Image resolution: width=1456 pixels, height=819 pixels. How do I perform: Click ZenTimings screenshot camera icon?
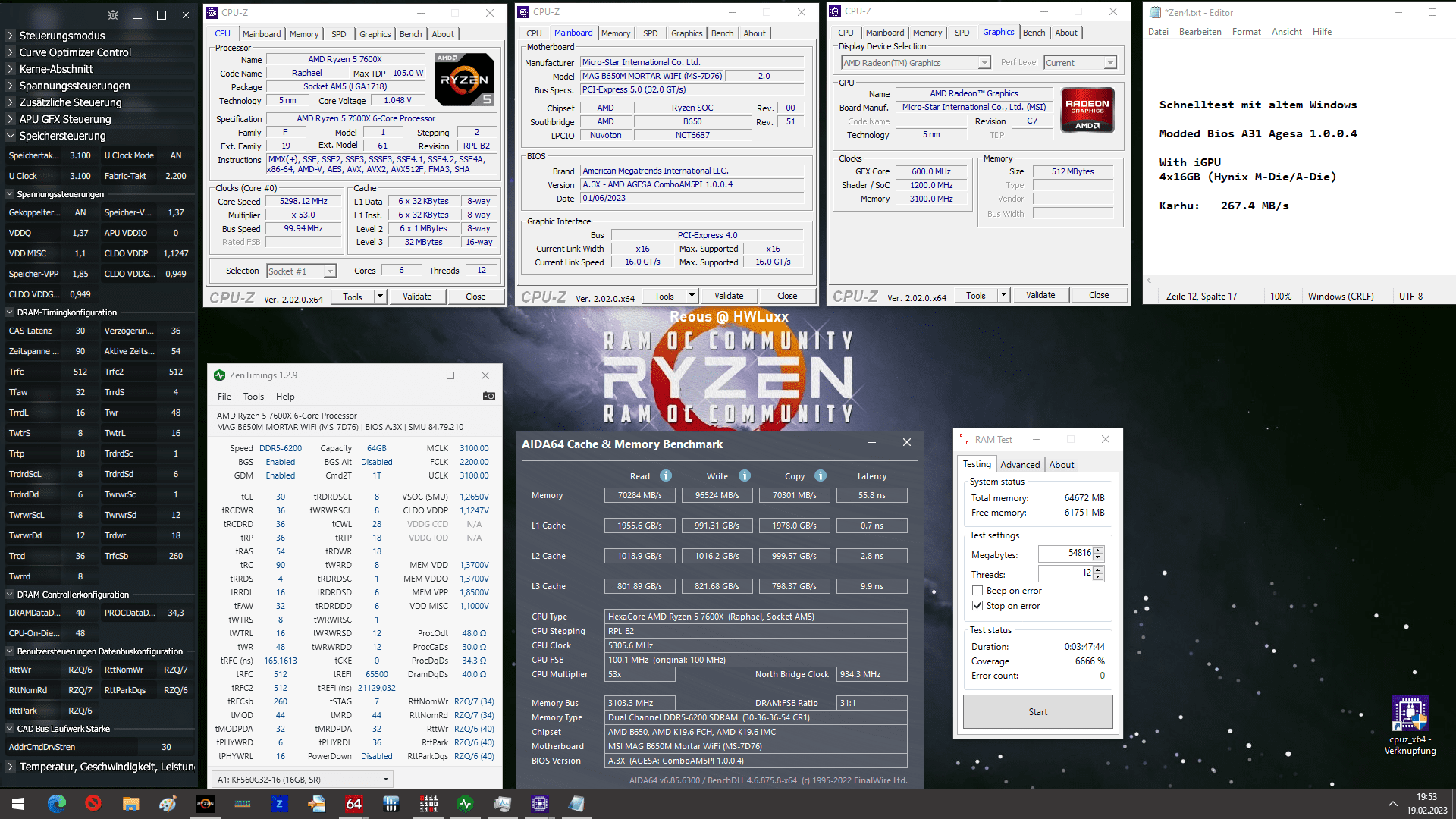pos(489,396)
